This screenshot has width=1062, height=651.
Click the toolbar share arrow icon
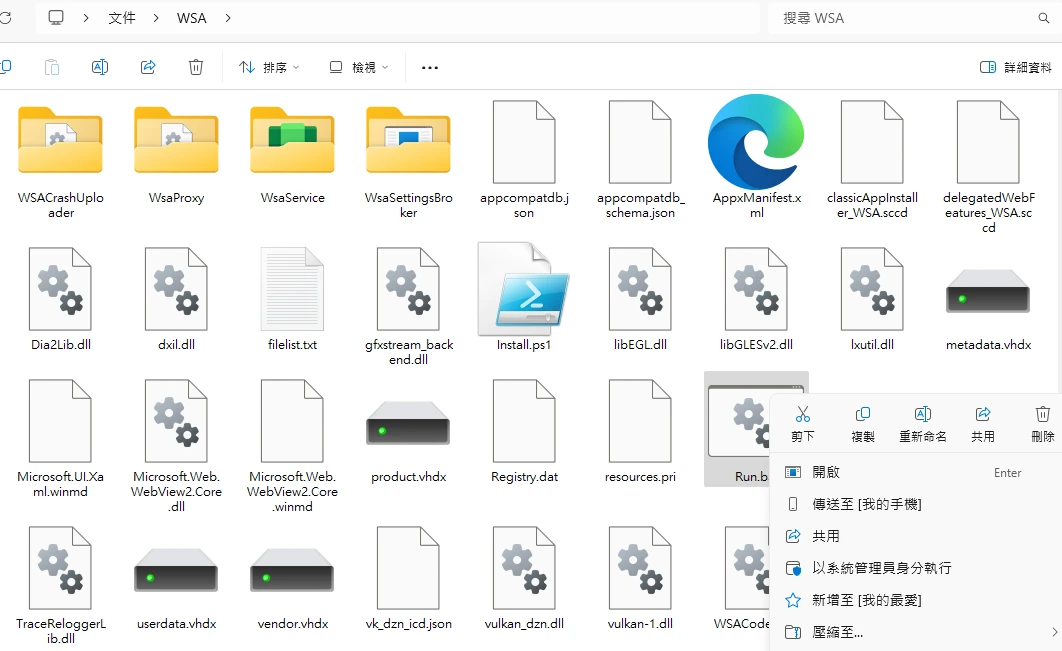148,67
